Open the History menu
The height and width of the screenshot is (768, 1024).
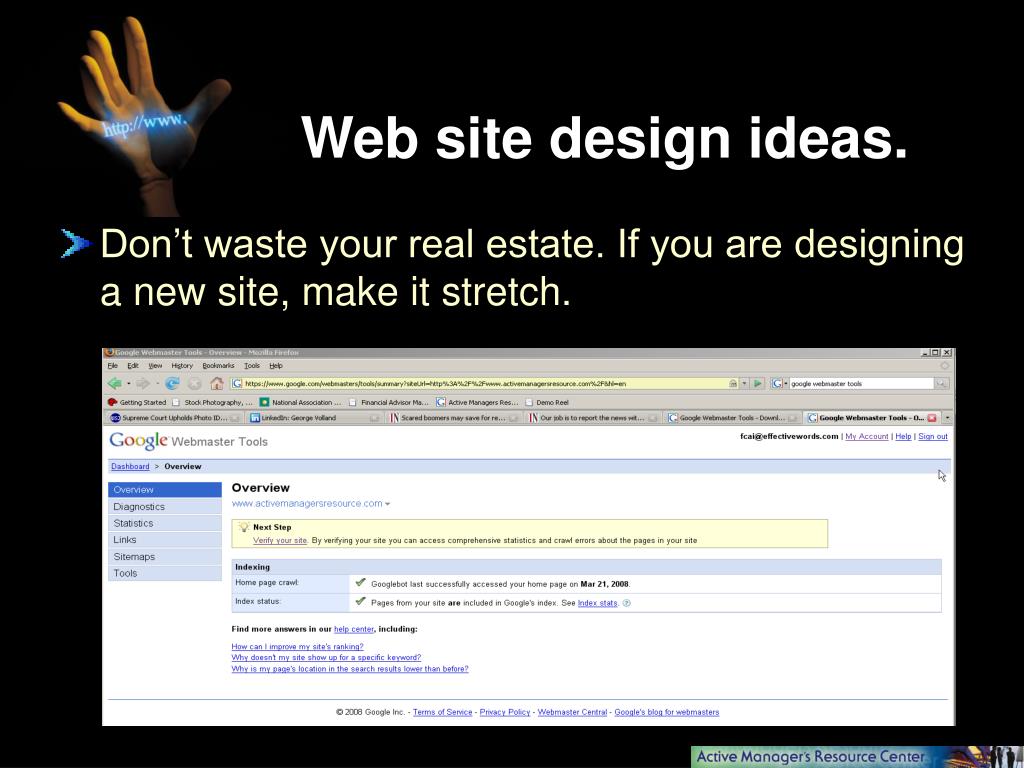click(x=182, y=366)
